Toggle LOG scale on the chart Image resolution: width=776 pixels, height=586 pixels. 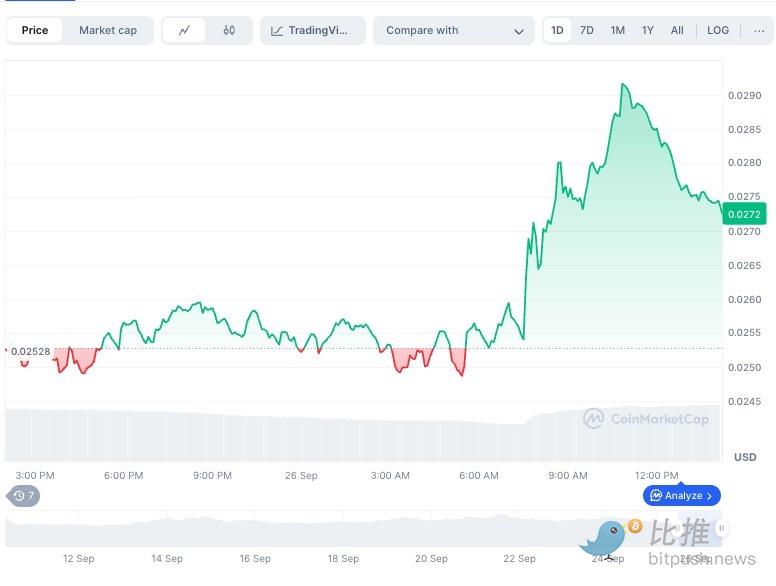click(x=718, y=30)
